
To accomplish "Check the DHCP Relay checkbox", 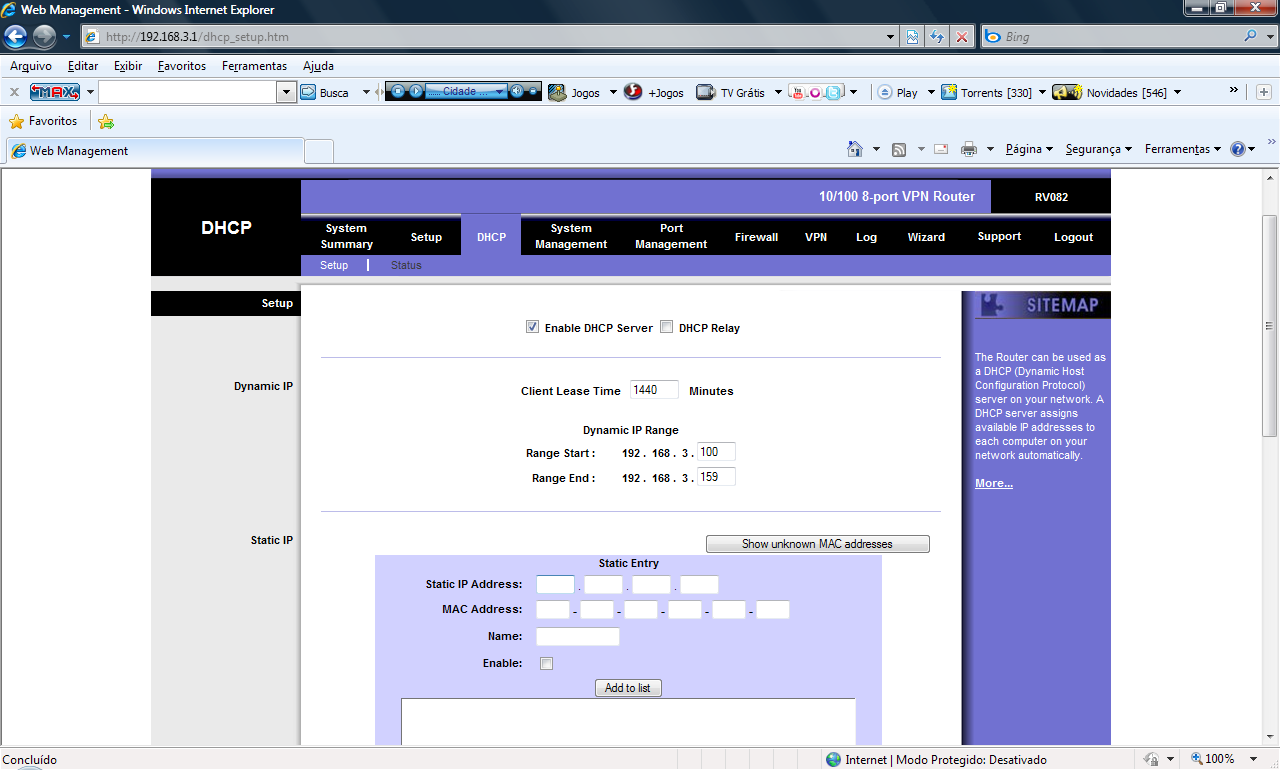I will pyautogui.click(x=666, y=327).
